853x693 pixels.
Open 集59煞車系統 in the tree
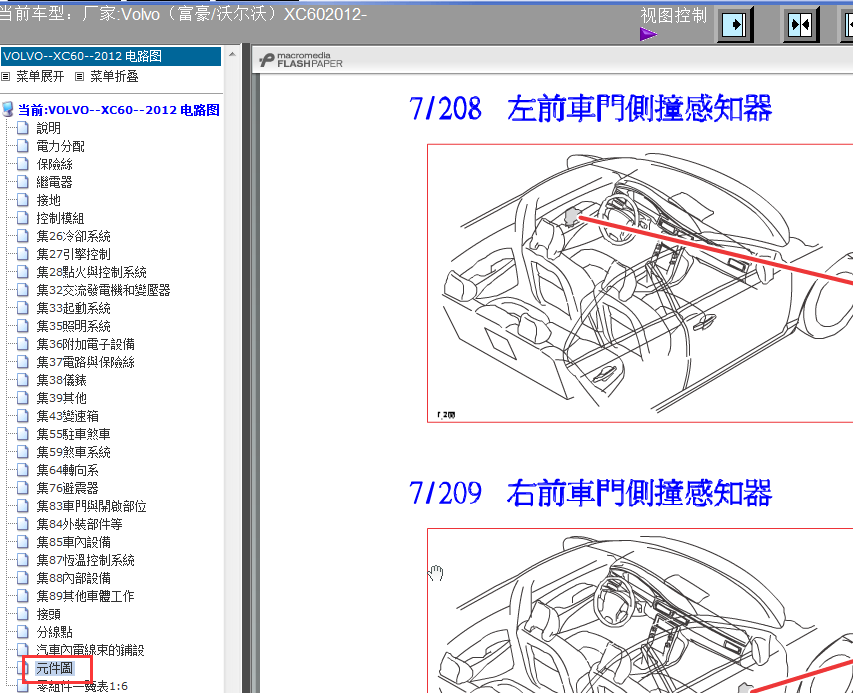tap(73, 451)
